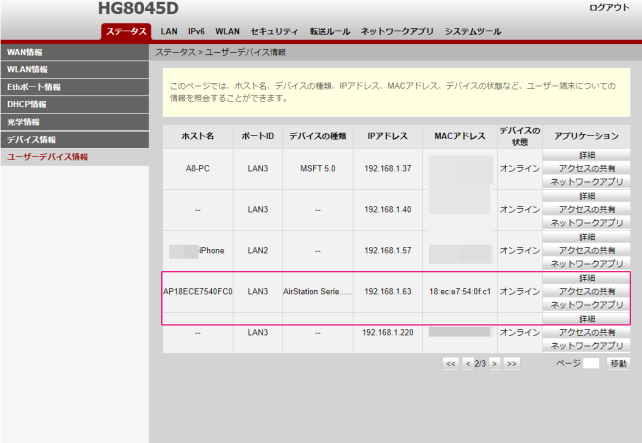Open the ステータス tab
Viewport: 642px width, 443px height.
coord(126,32)
